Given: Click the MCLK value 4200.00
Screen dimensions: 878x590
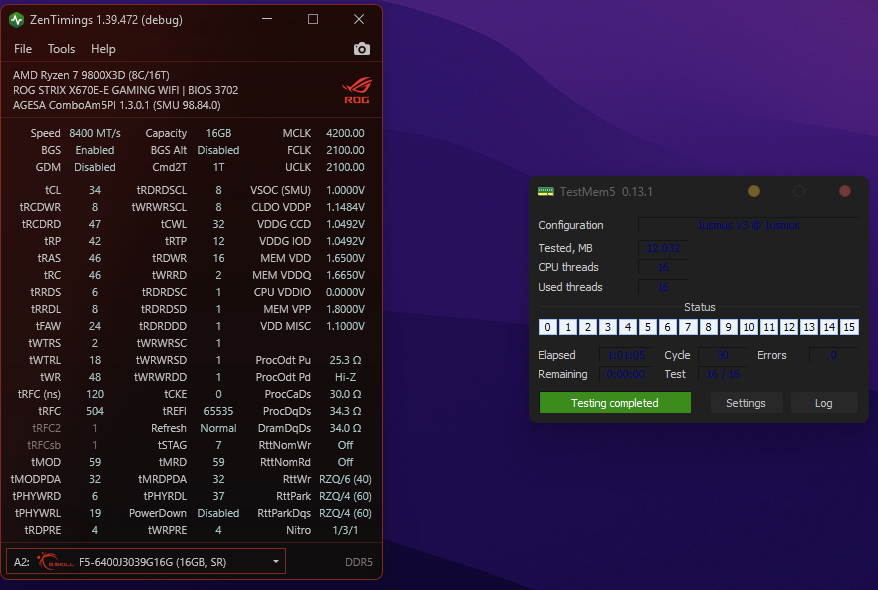Looking at the screenshot, I should (x=345, y=133).
